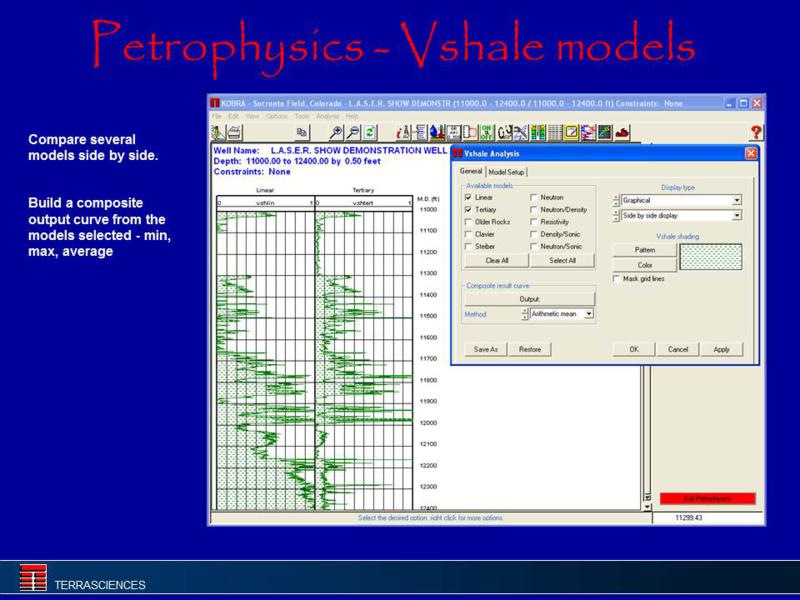Viewport: 800px width, 600px height.
Task: Click the Output button
Action: pyautogui.click(x=529, y=299)
